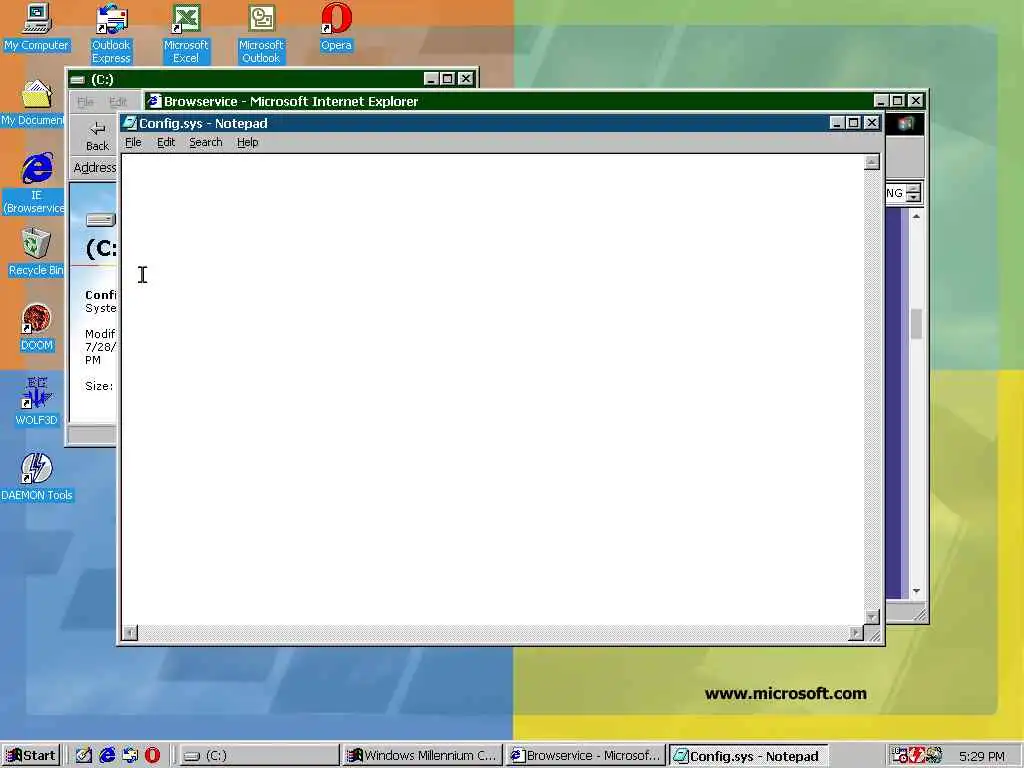Screen dimensions: 1024x768
Task: Click the first system tray icon
Action: (x=901, y=756)
